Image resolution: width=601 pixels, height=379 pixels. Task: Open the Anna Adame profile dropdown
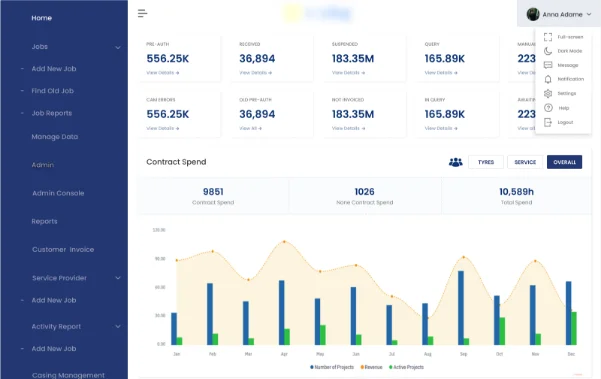[559, 14]
